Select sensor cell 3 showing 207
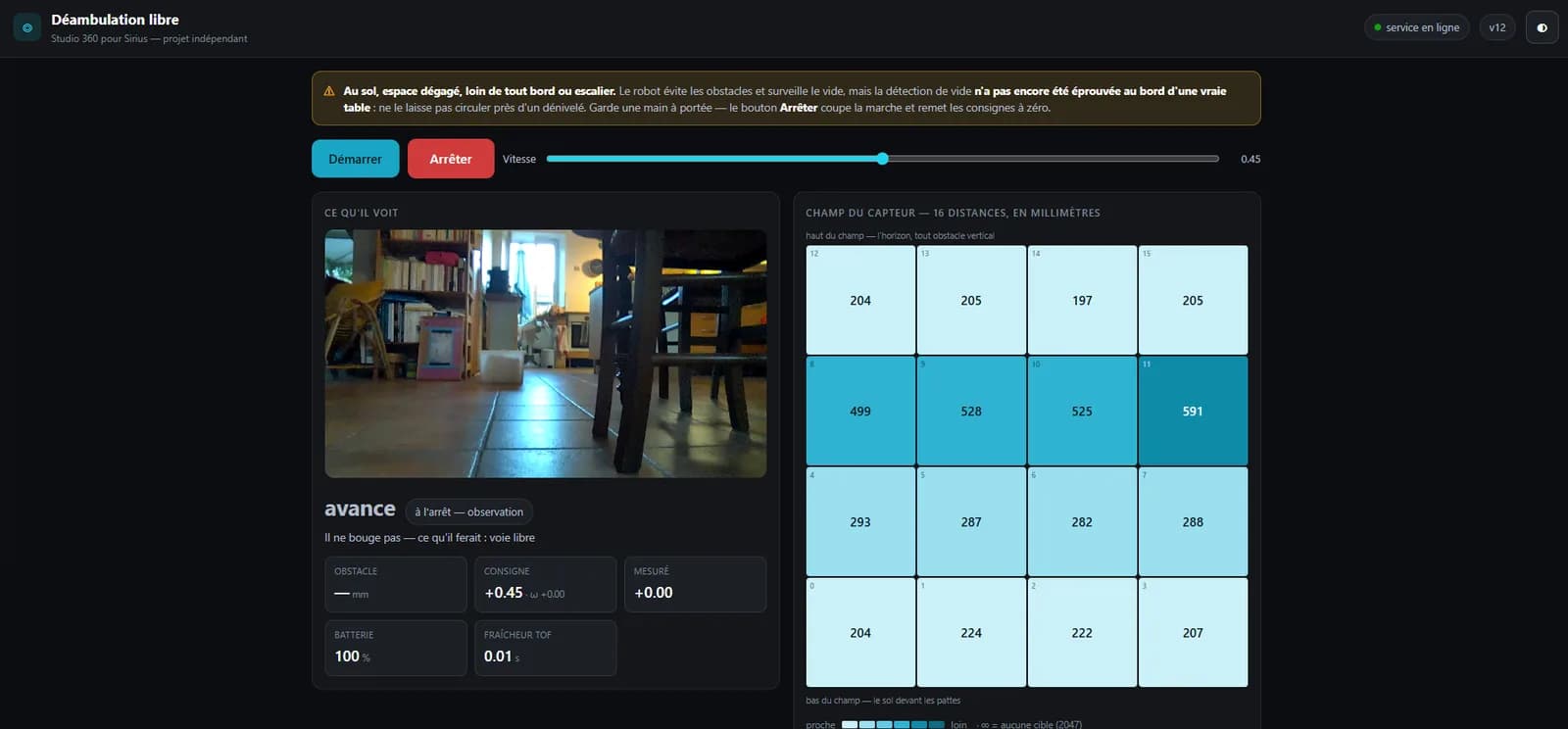Viewport: 1568px width, 729px height. 1193,632
